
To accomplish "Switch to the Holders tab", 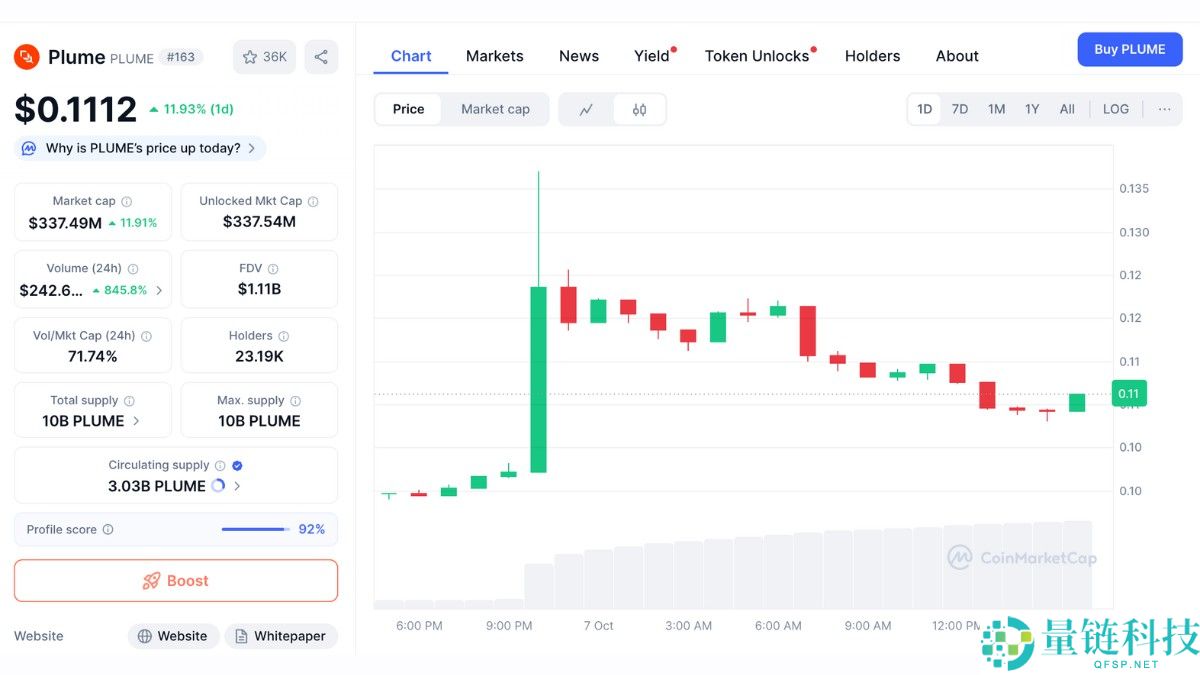I will 872,56.
